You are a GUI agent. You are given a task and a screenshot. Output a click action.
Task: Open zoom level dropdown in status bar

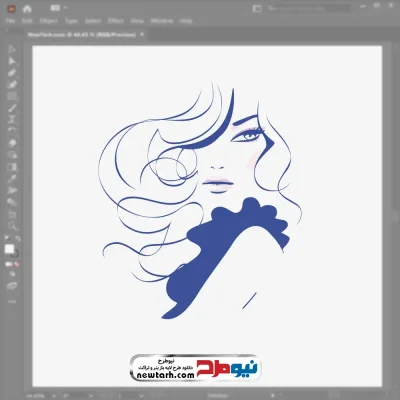pyautogui.click(x=54, y=396)
